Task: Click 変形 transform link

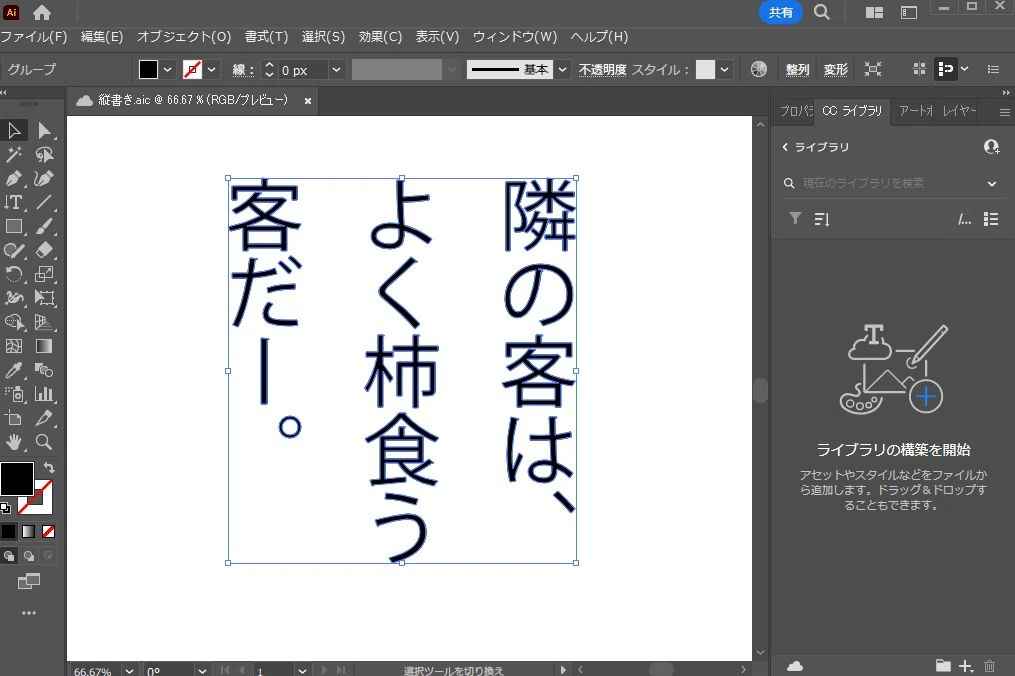Action: pos(835,69)
